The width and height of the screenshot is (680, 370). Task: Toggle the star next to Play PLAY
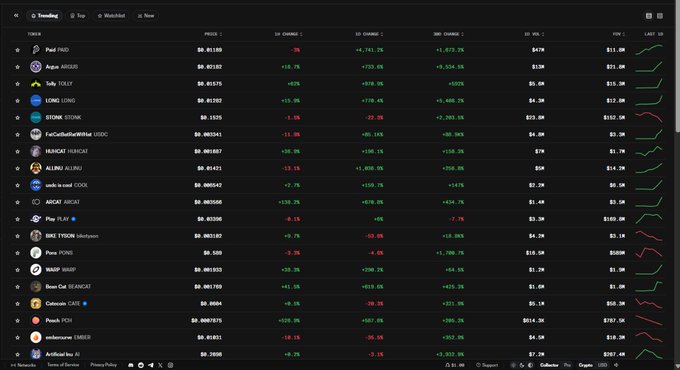click(x=17, y=219)
